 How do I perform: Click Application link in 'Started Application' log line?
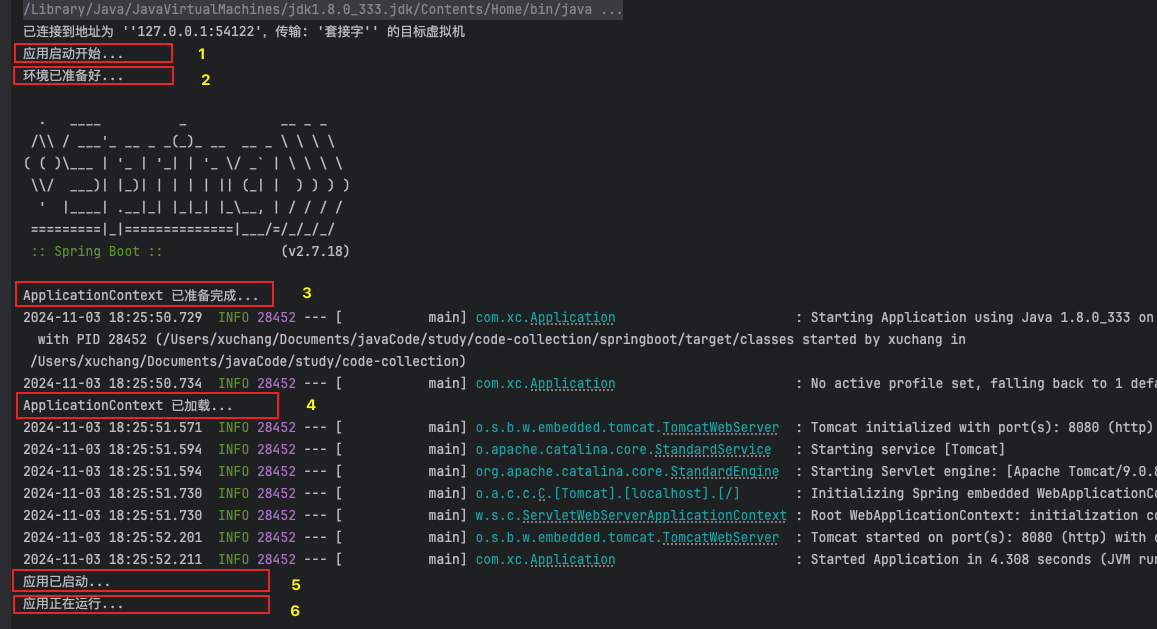(x=572, y=560)
